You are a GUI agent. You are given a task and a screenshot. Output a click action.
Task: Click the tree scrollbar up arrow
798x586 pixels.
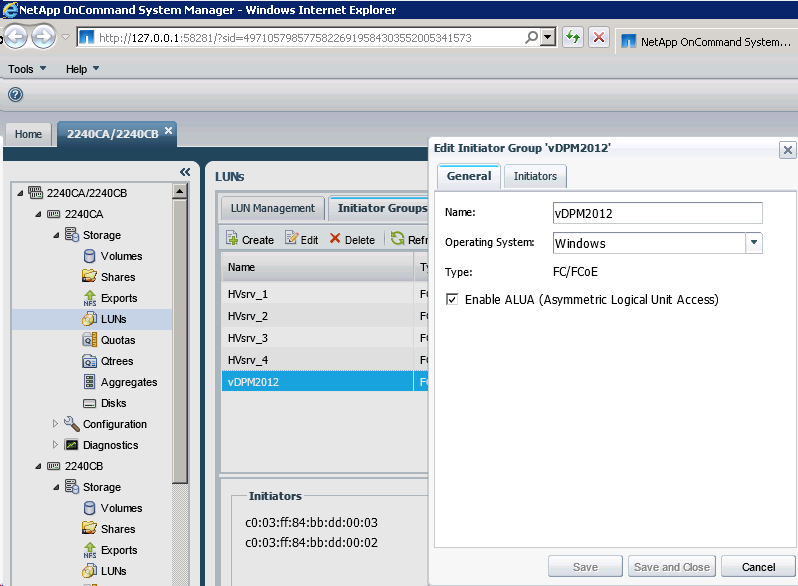[180, 191]
